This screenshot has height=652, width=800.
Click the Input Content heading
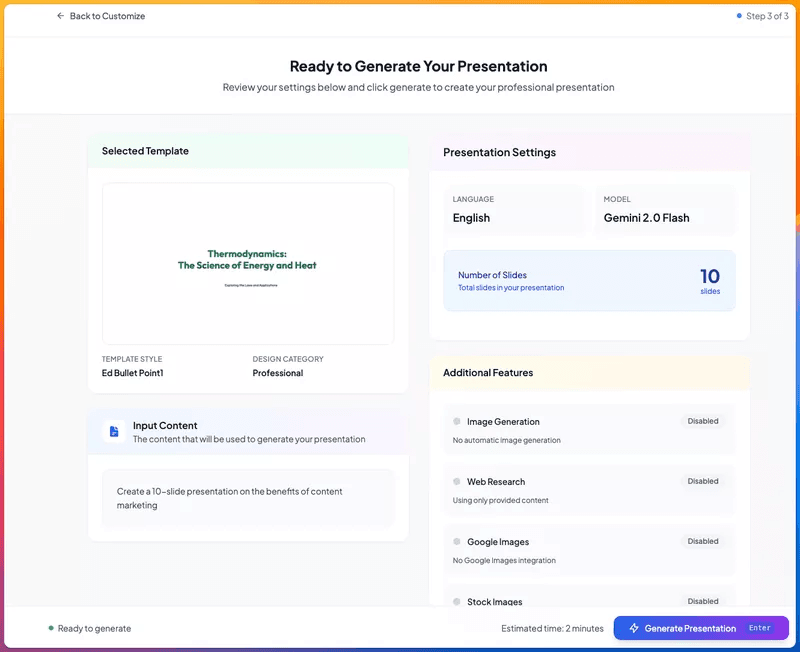coord(165,425)
